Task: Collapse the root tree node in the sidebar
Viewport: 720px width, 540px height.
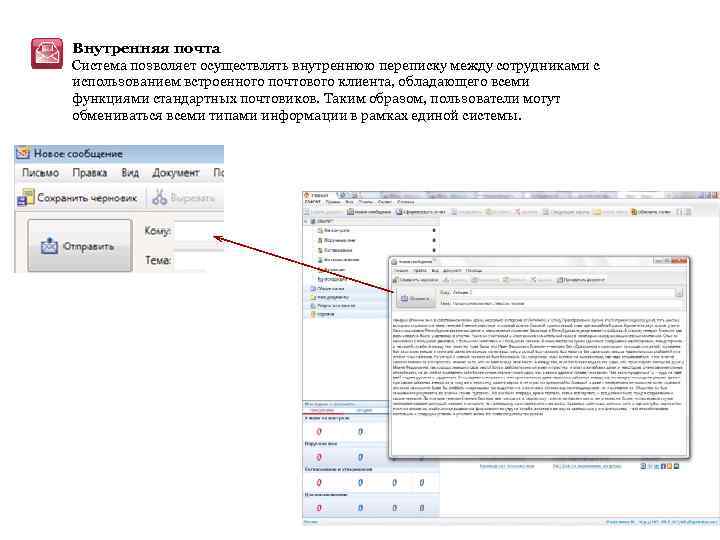Action: (x=307, y=221)
